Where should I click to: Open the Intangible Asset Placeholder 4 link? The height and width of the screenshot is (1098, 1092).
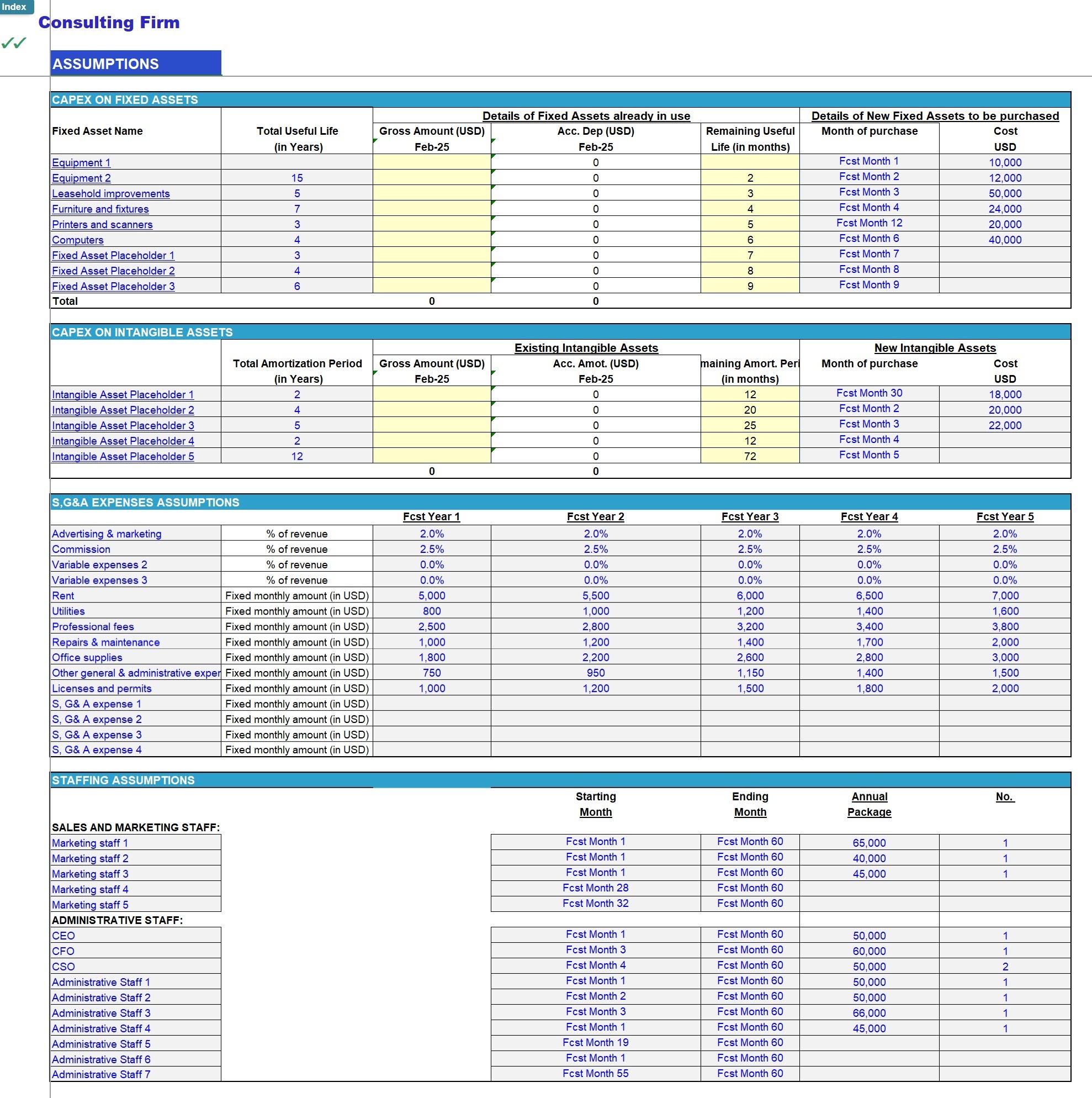point(123,440)
